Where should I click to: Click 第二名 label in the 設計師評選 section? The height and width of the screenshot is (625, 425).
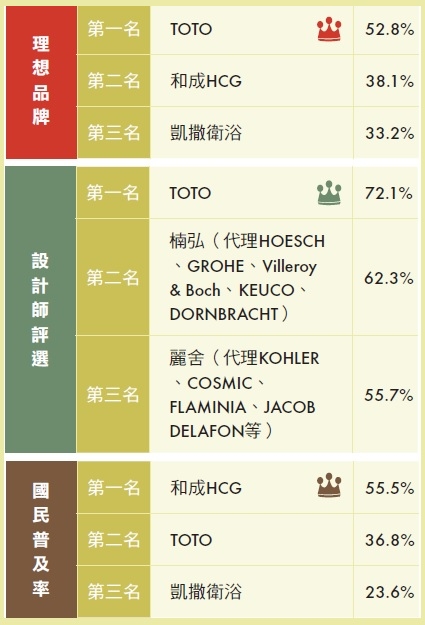coord(113,277)
